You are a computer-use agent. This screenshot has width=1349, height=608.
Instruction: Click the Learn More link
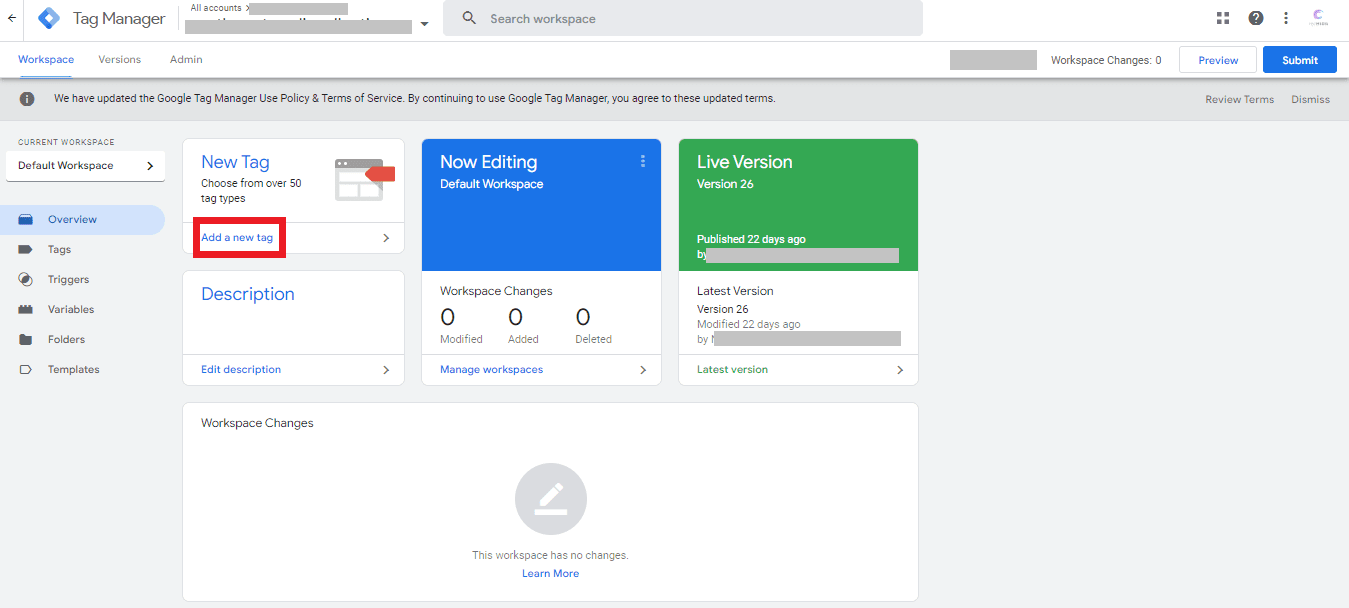pos(550,574)
